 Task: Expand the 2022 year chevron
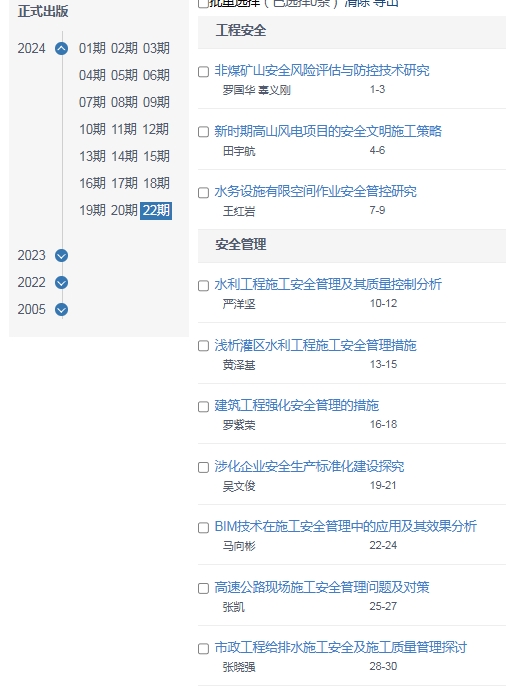tap(62, 282)
